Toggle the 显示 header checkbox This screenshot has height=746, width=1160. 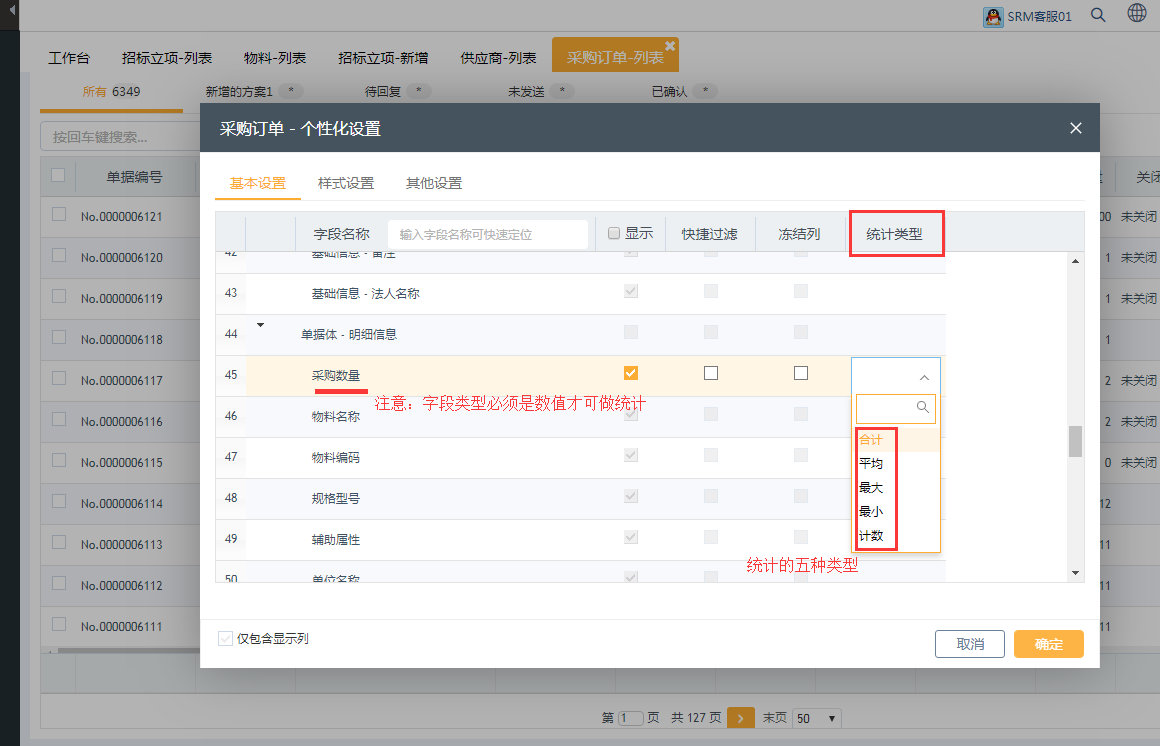coord(613,233)
